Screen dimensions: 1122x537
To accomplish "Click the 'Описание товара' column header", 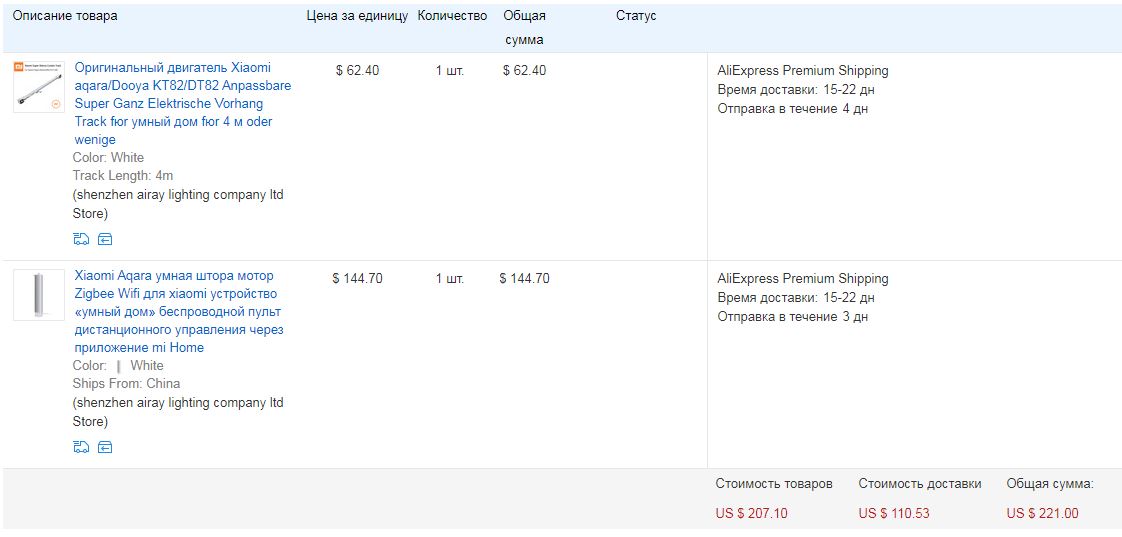I will pos(64,16).
